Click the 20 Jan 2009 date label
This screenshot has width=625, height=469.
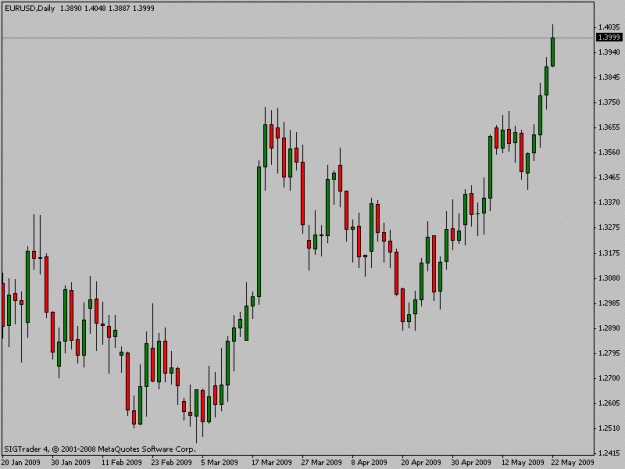(x=21, y=463)
